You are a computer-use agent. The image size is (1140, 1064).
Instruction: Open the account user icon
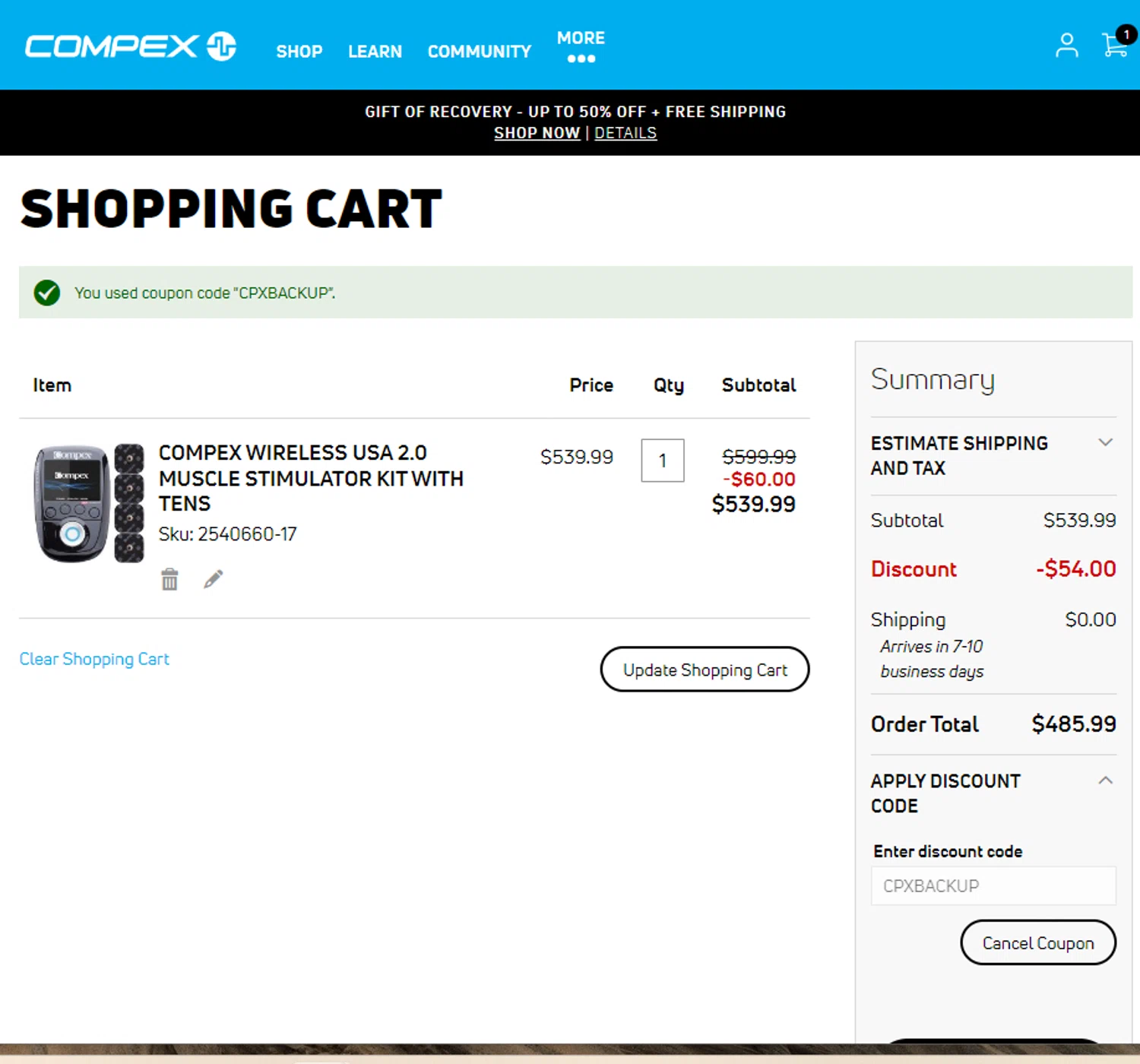point(1066,45)
